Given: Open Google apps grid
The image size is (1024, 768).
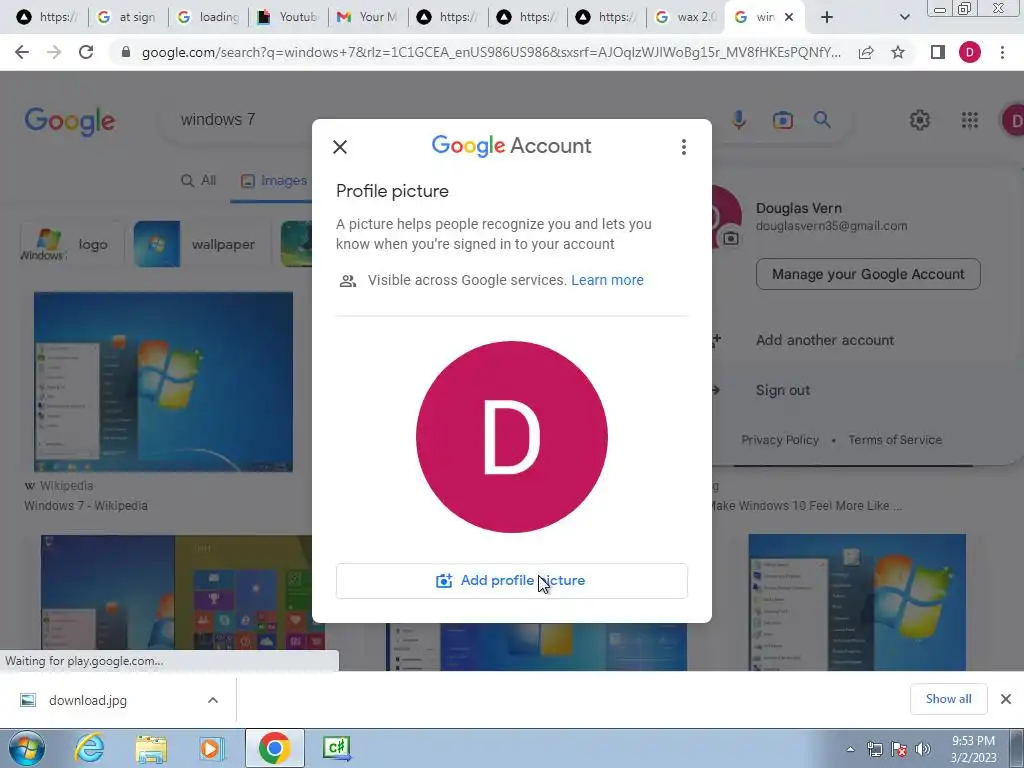Looking at the screenshot, I should [x=970, y=120].
